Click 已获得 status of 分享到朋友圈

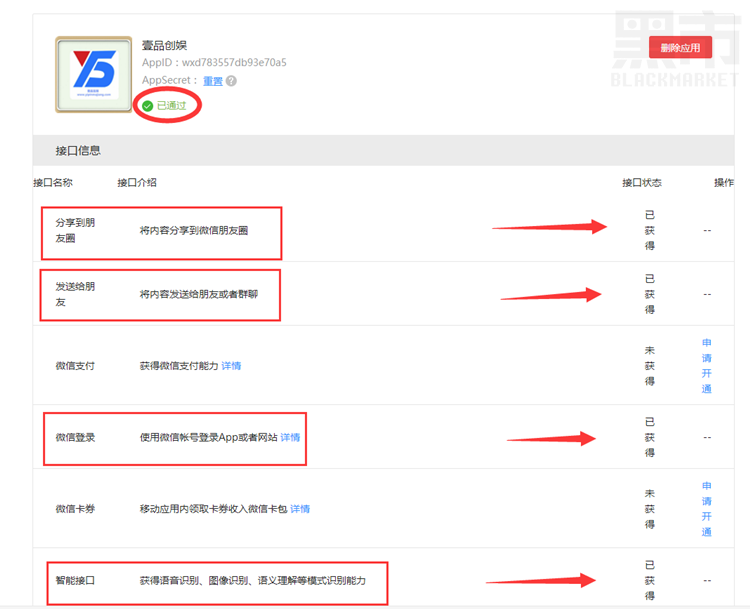pos(650,230)
